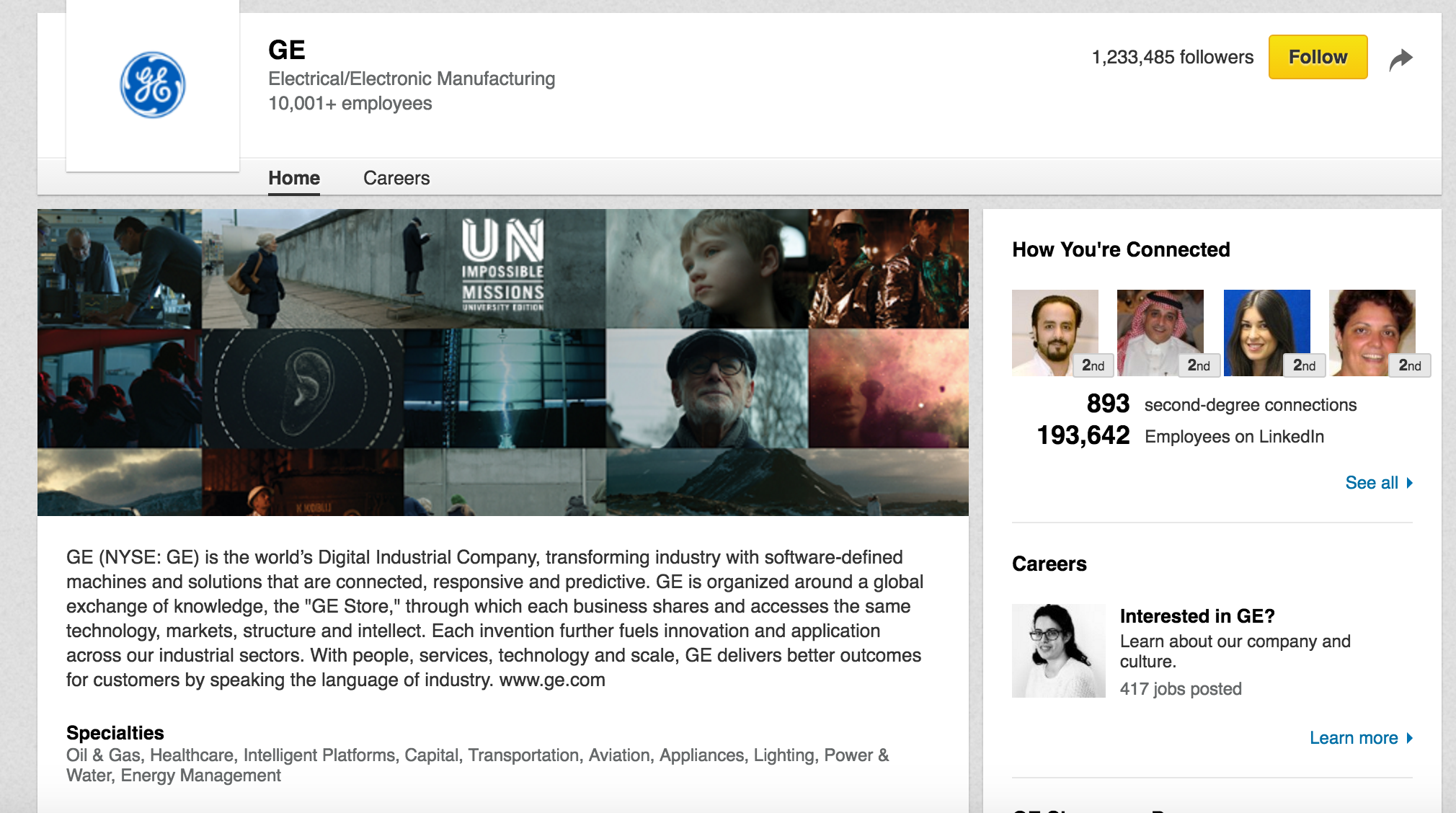Open the Interested in GE? heading

1197,616
